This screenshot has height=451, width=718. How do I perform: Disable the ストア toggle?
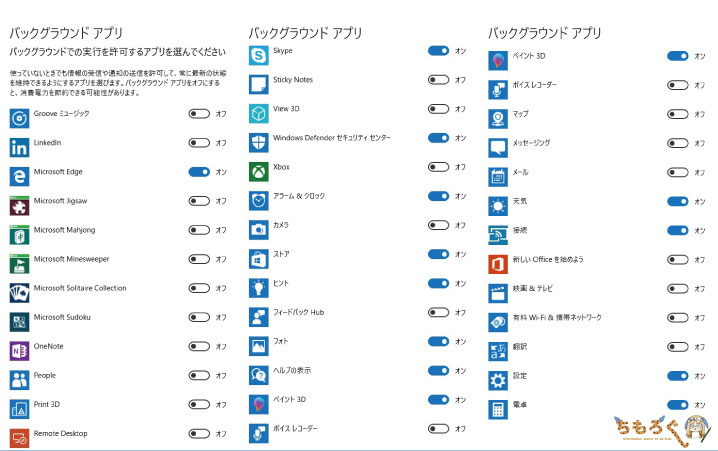click(x=439, y=254)
